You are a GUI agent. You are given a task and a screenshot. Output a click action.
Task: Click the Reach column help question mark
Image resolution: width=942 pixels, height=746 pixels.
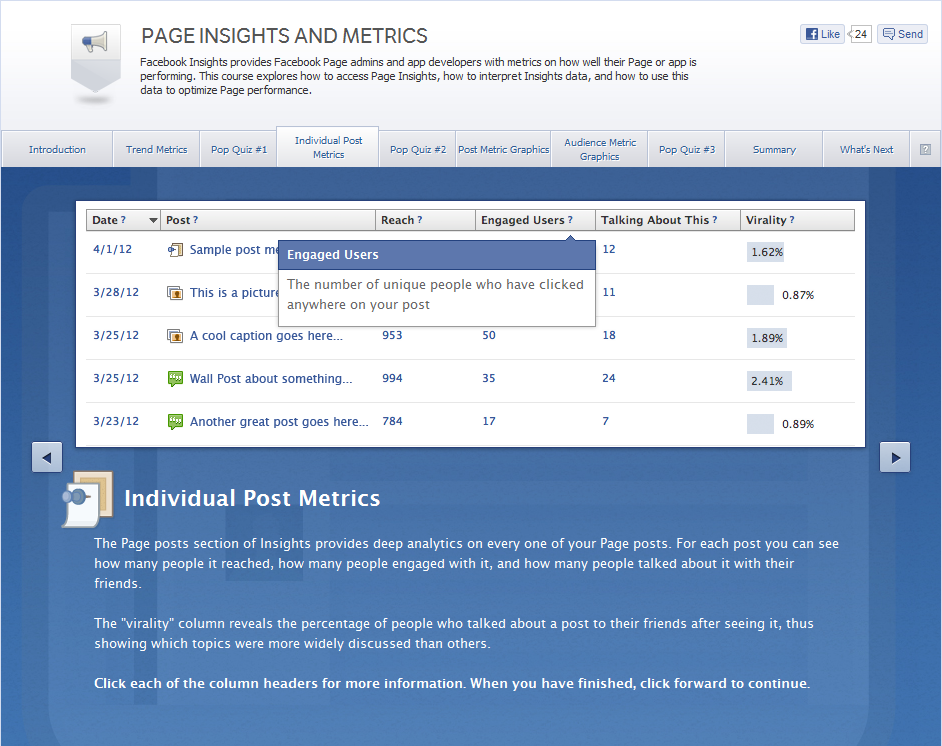click(x=419, y=220)
